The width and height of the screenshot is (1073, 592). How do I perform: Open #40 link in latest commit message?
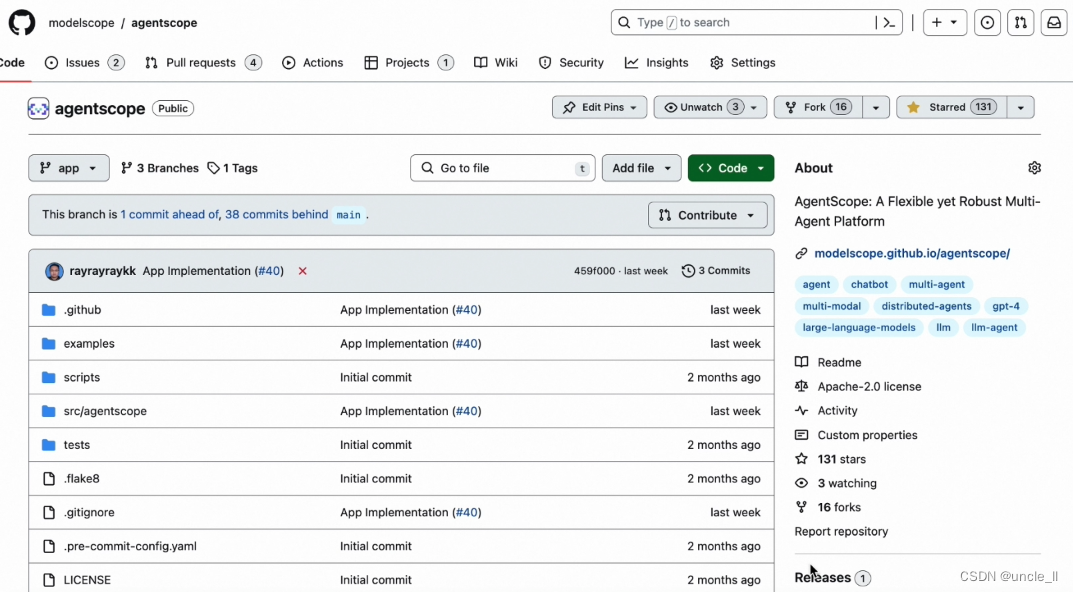[269, 271]
